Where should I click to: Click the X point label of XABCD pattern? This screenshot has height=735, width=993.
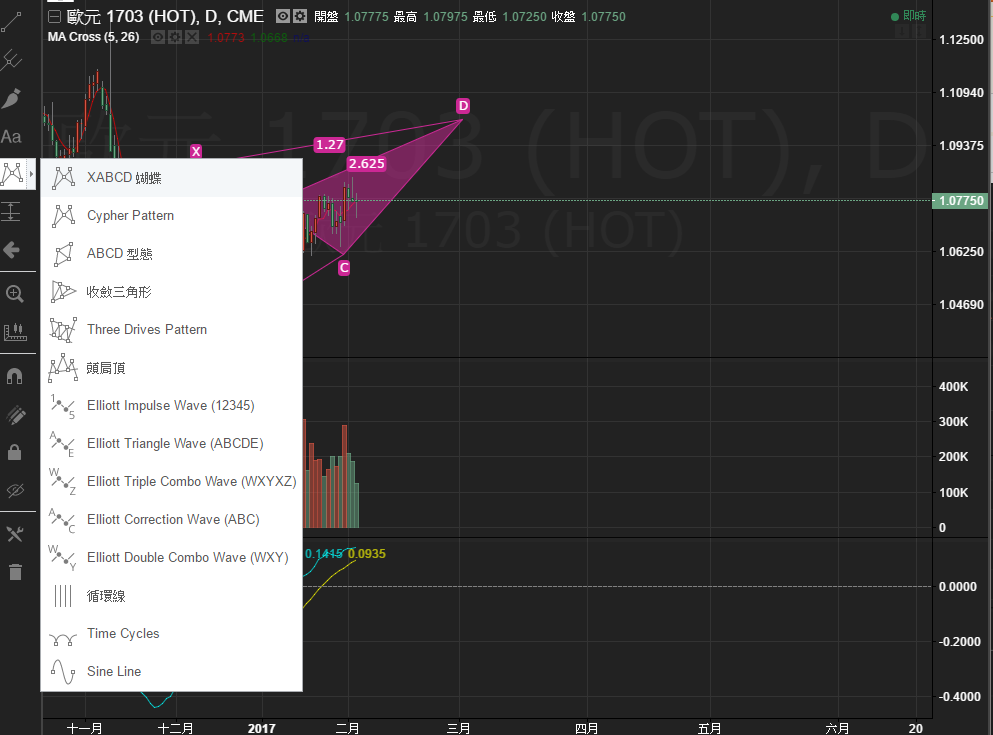[196, 151]
